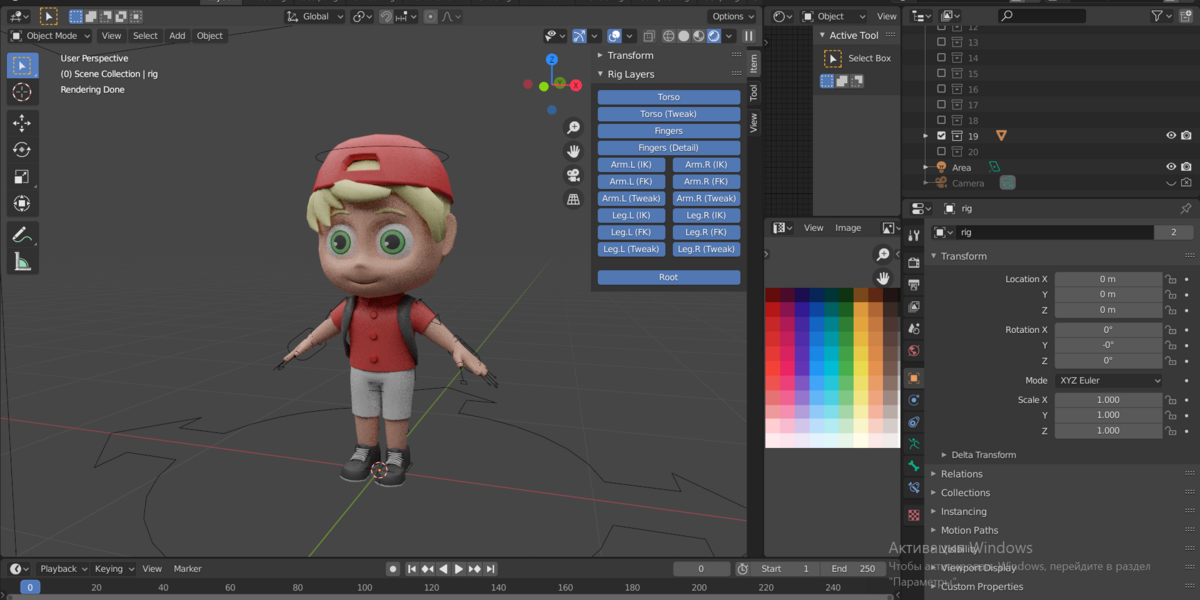Select the Annotate pencil tool
Viewport: 1200px width, 600px height.
point(22,235)
